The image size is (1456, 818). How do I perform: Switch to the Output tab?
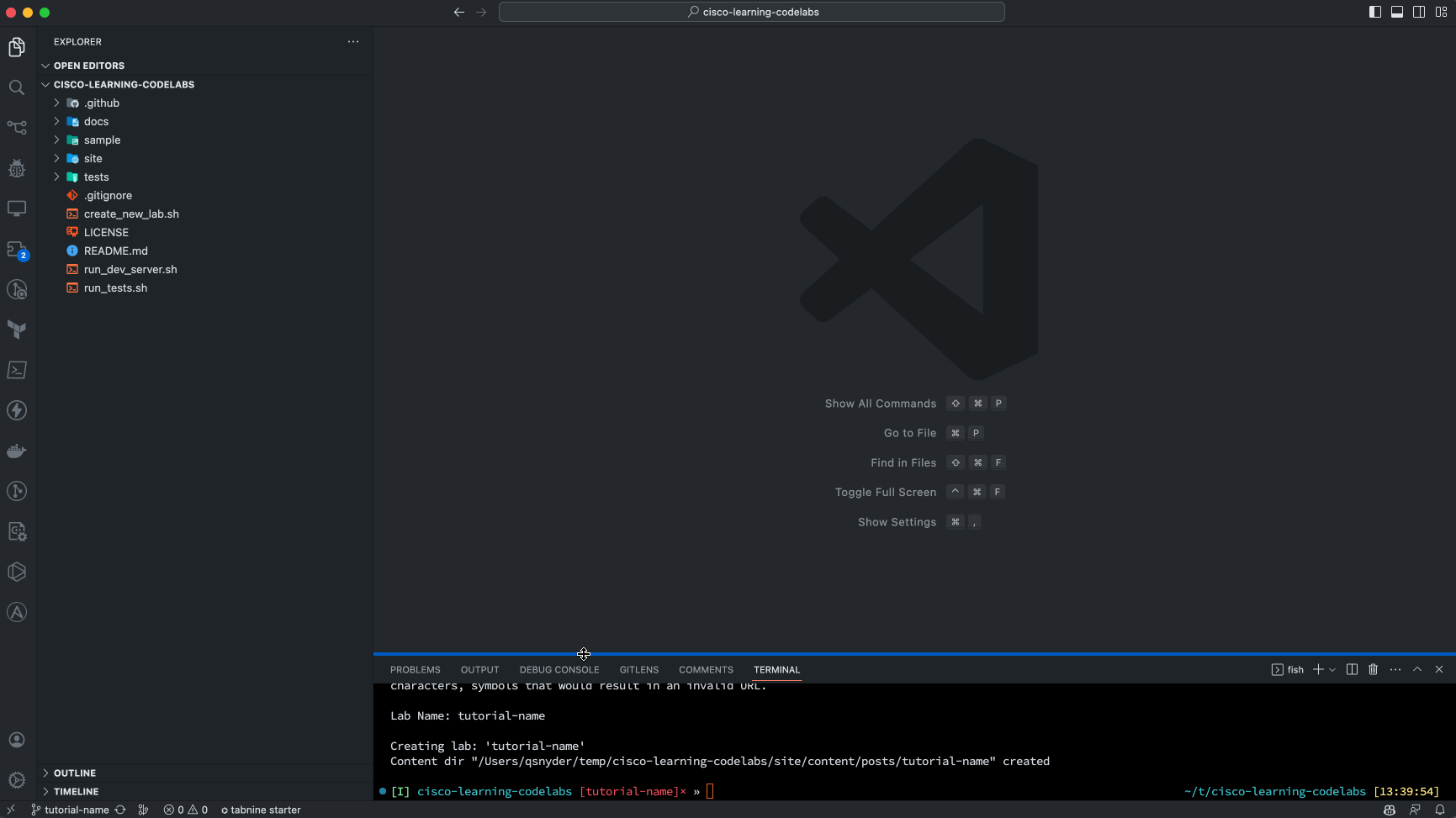480,670
